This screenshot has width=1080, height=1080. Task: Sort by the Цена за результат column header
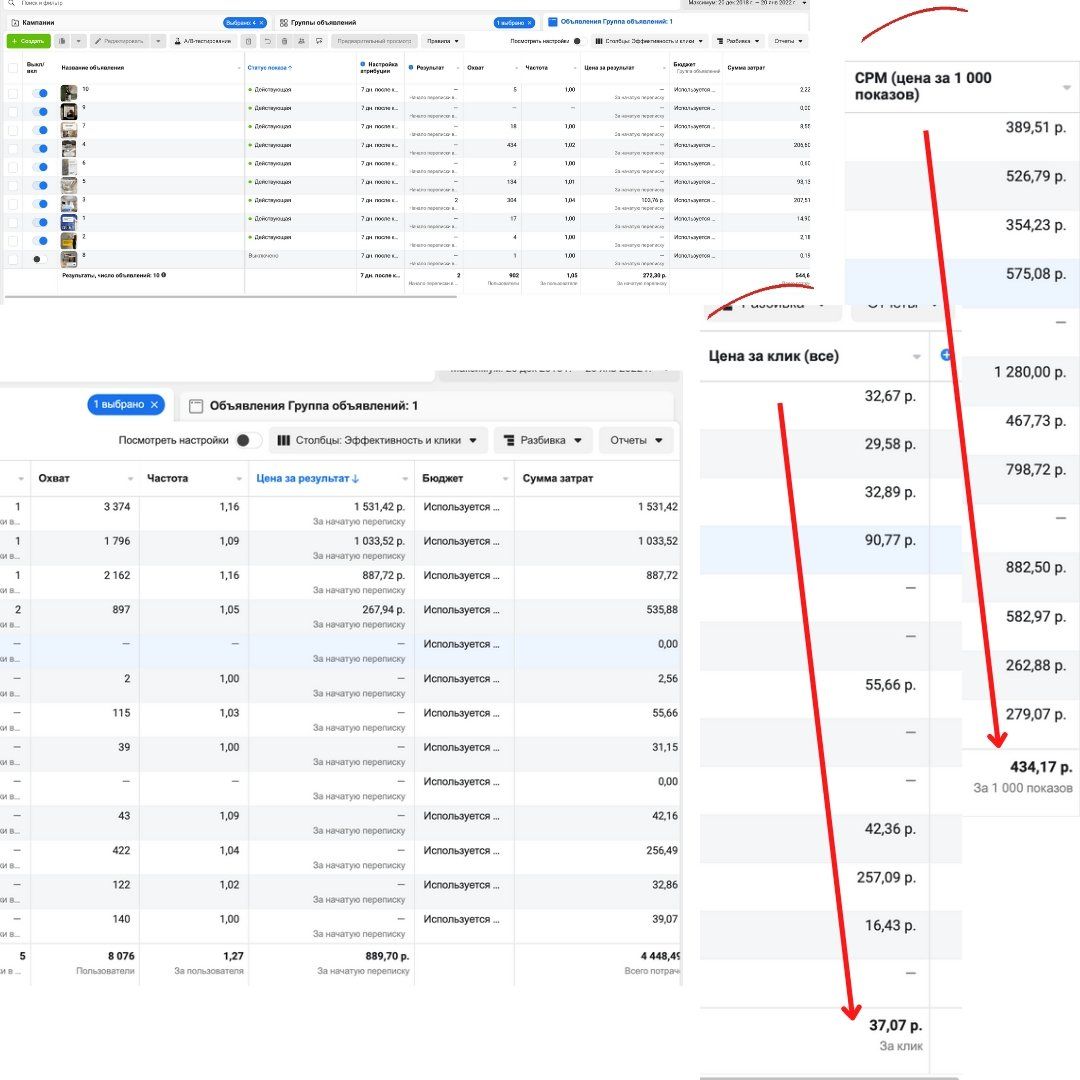[x=308, y=478]
